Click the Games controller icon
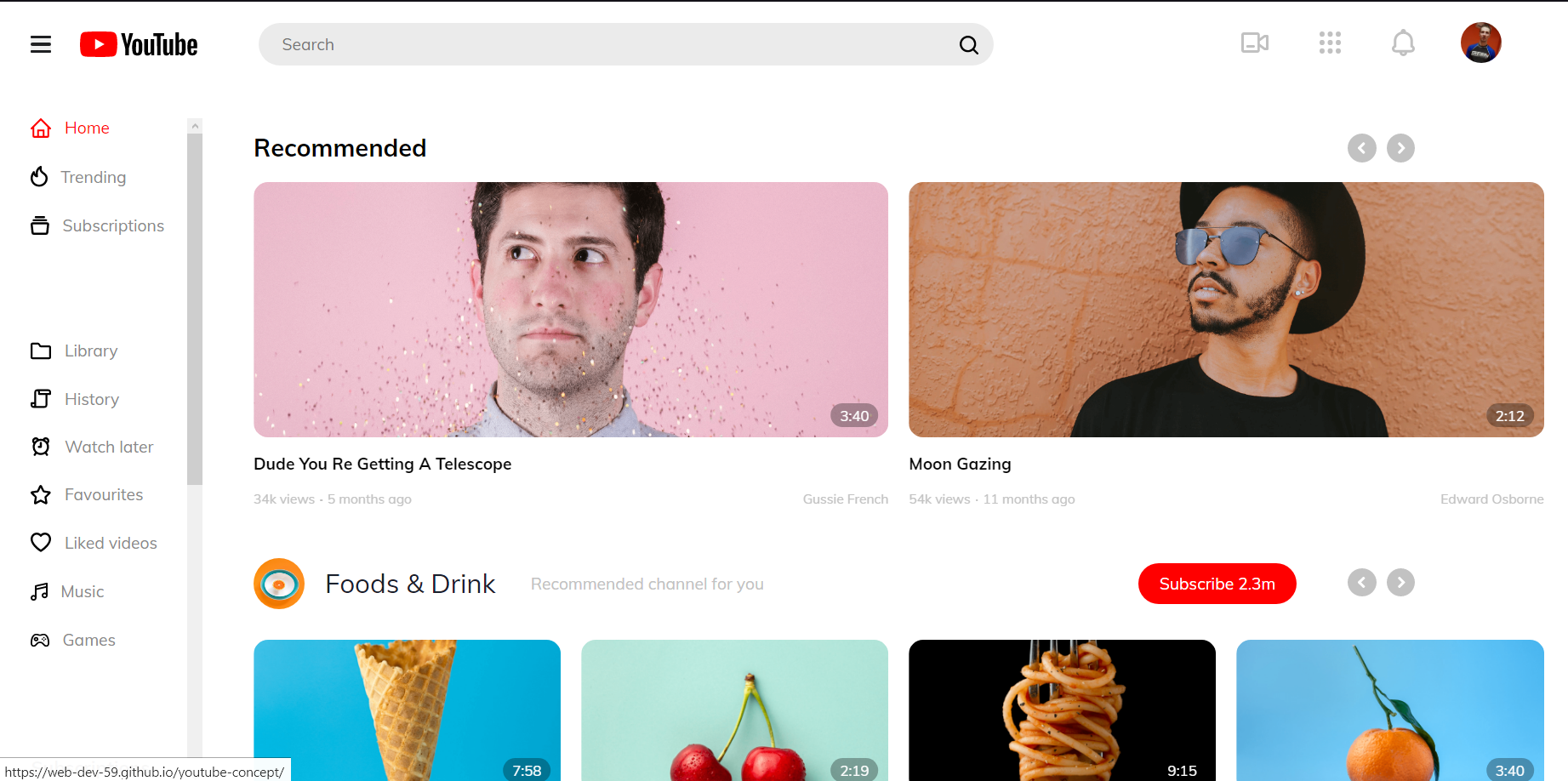 pyautogui.click(x=40, y=640)
